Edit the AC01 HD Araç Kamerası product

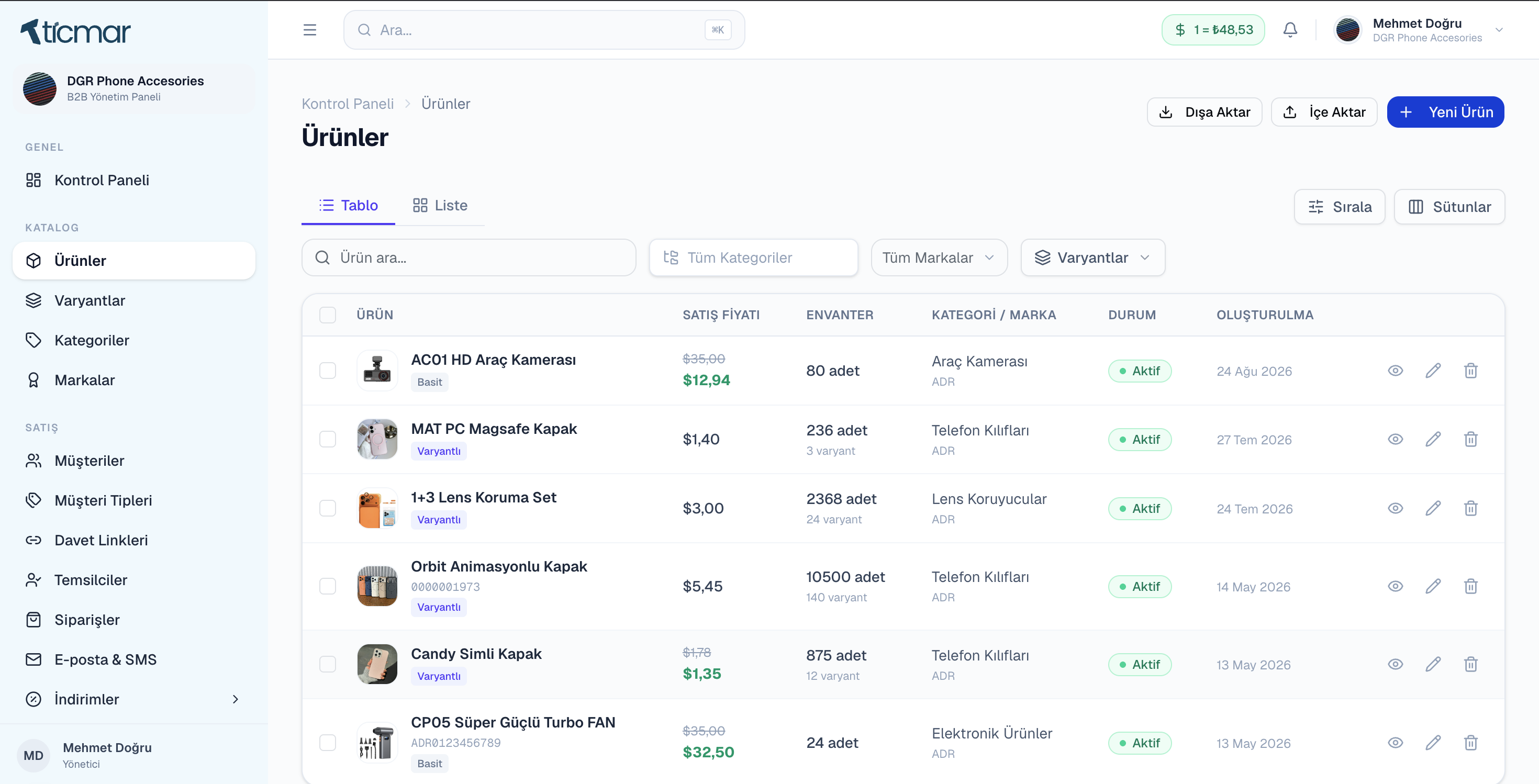(x=1433, y=371)
